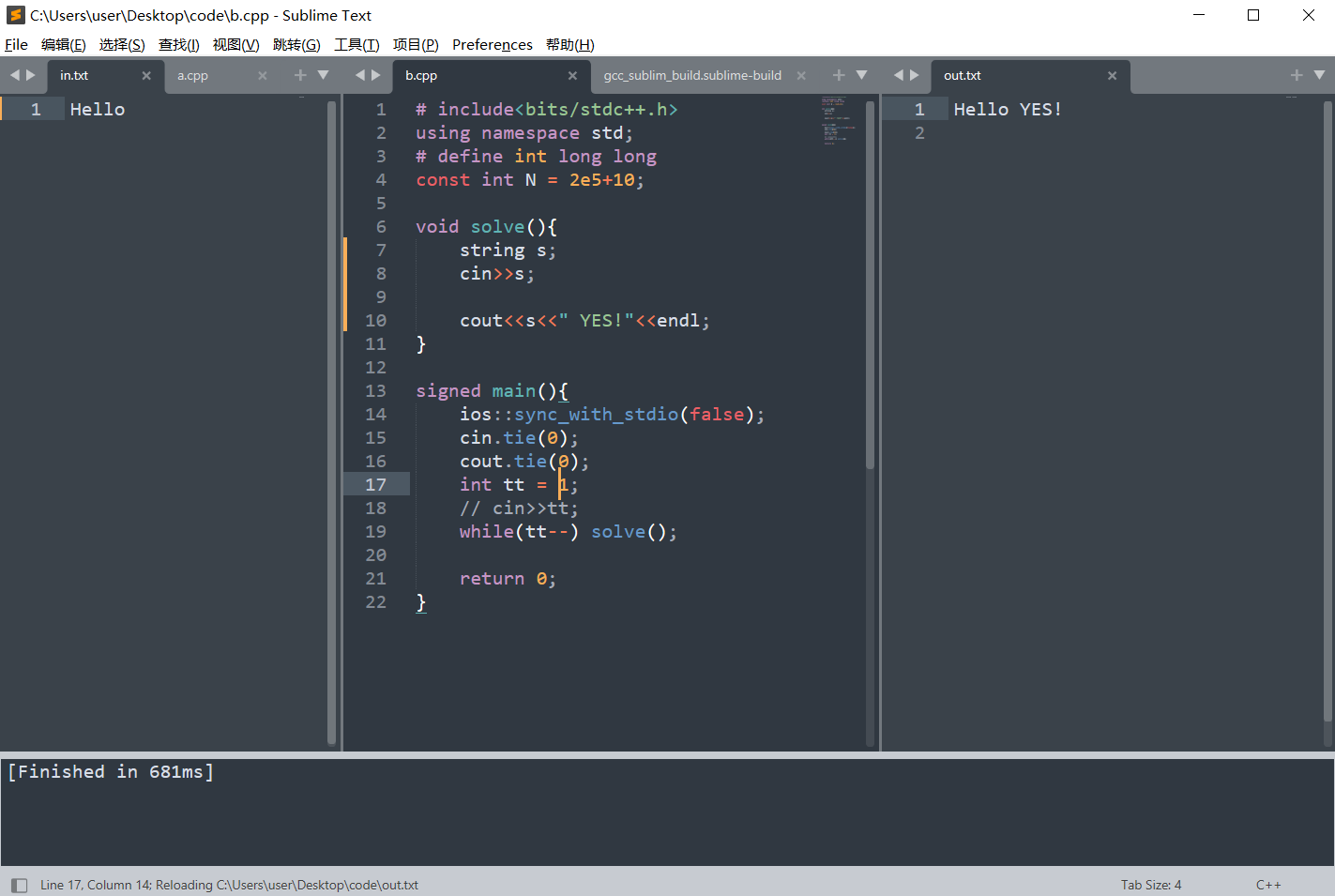Open tab list dropdown in left pane
Viewport: 1335px width, 896px height.
click(x=324, y=75)
